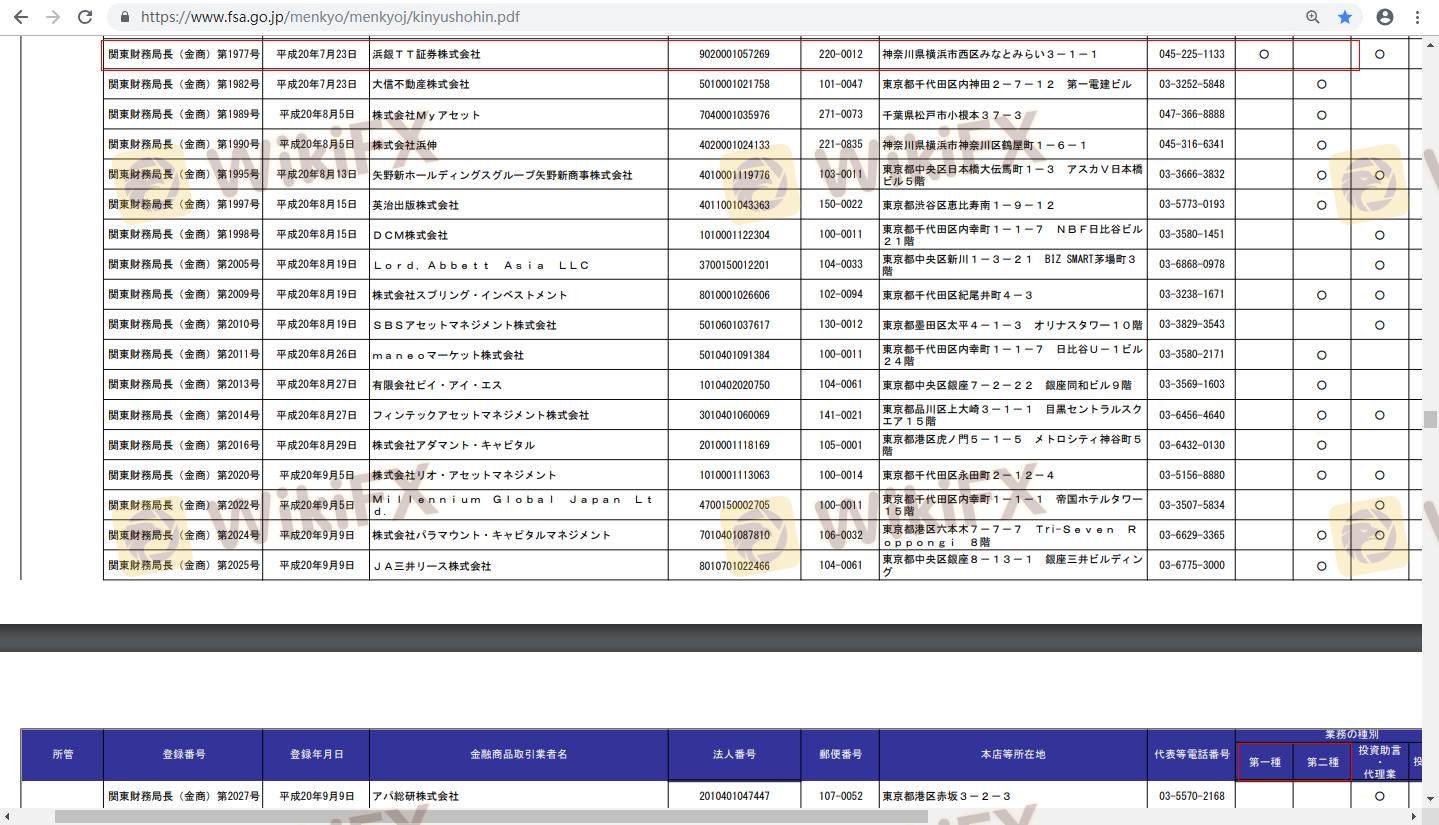View site info via the lock icon
Screen dimensions: 1439x825
point(125,17)
